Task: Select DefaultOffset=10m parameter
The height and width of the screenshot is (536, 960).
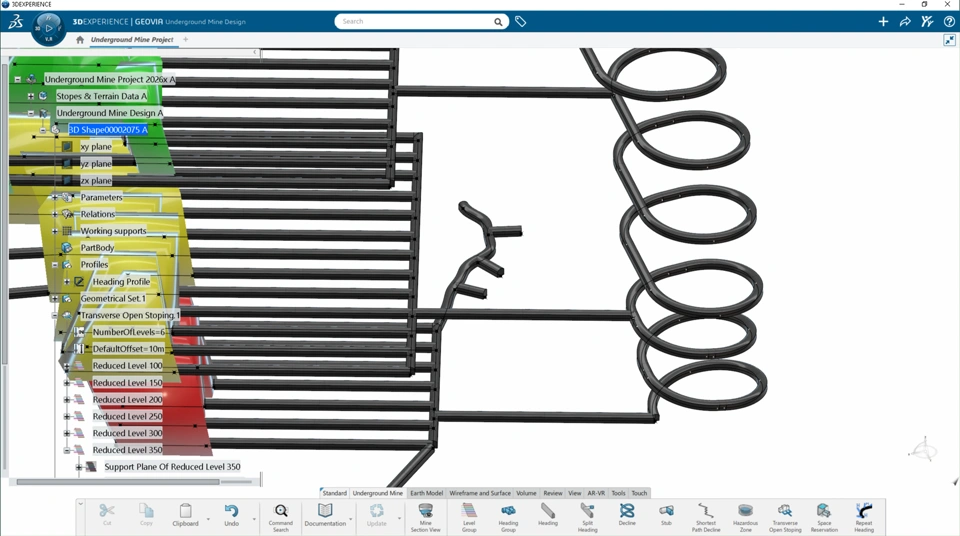Action: pyautogui.click(x=129, y=349)
